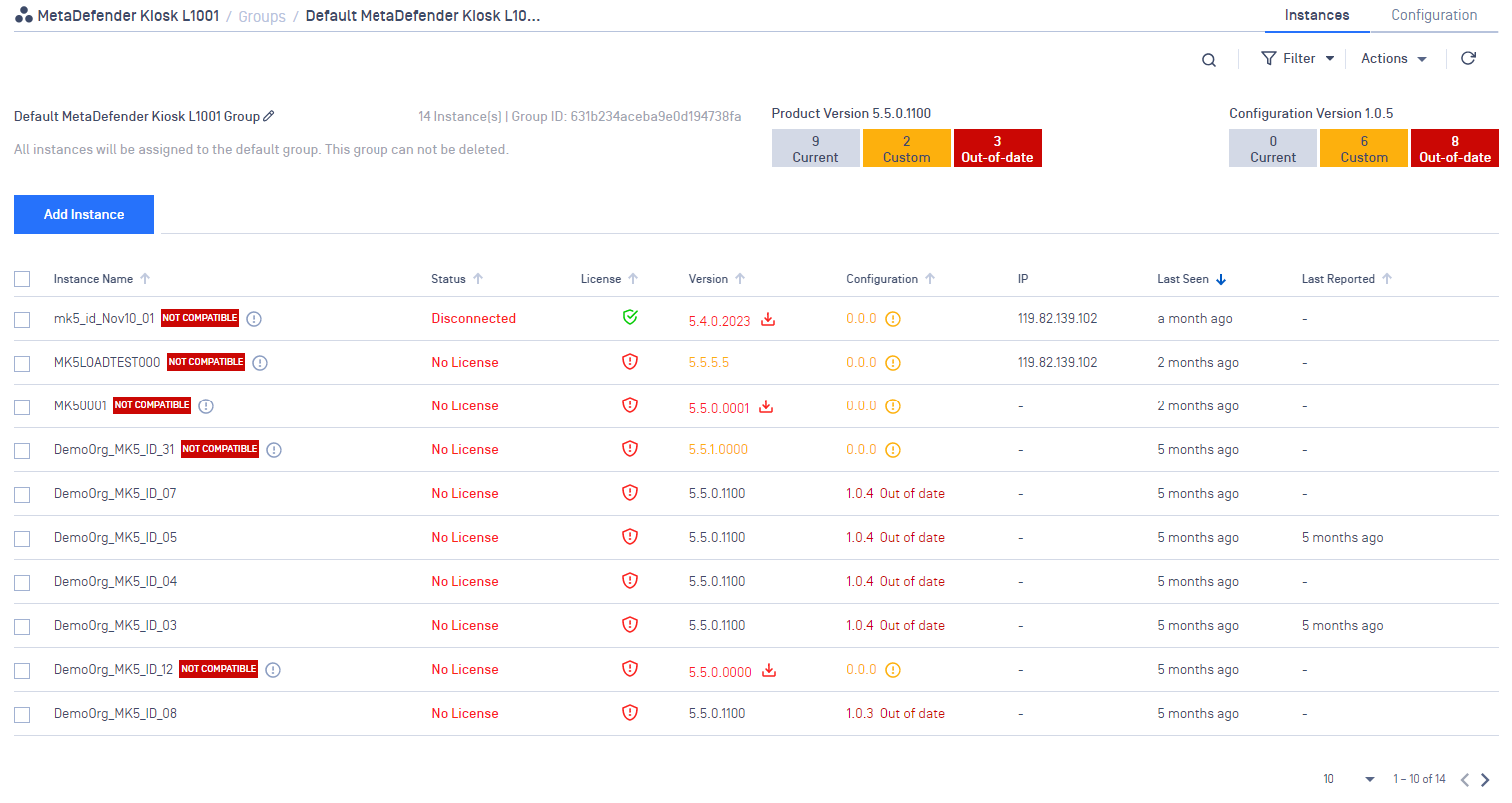Check the DemoOrg_MK5_ID_31 row checkbox
The width and height of the screenshot is (1512, 803).
coord(22,451)
